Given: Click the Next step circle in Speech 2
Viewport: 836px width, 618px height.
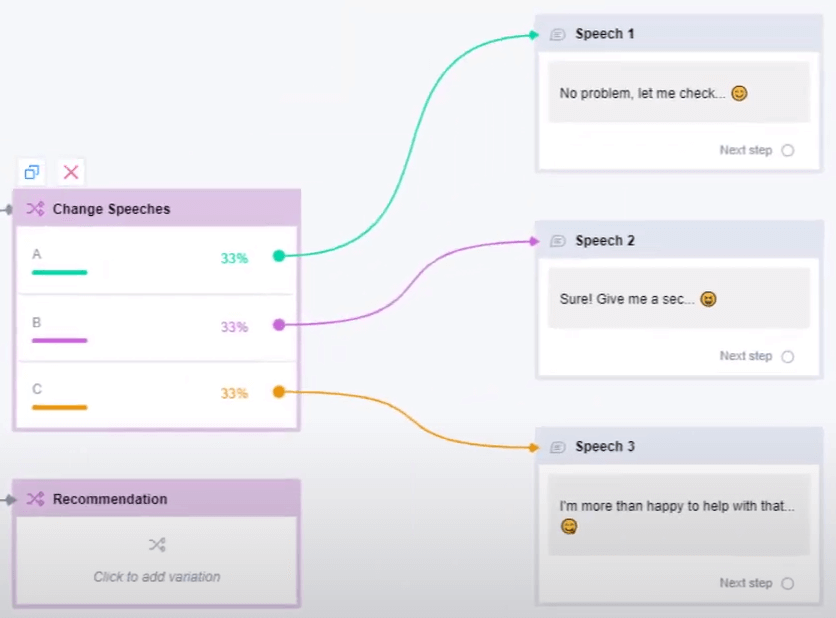Looking at the screenshot, I should [x=788, y=357].
